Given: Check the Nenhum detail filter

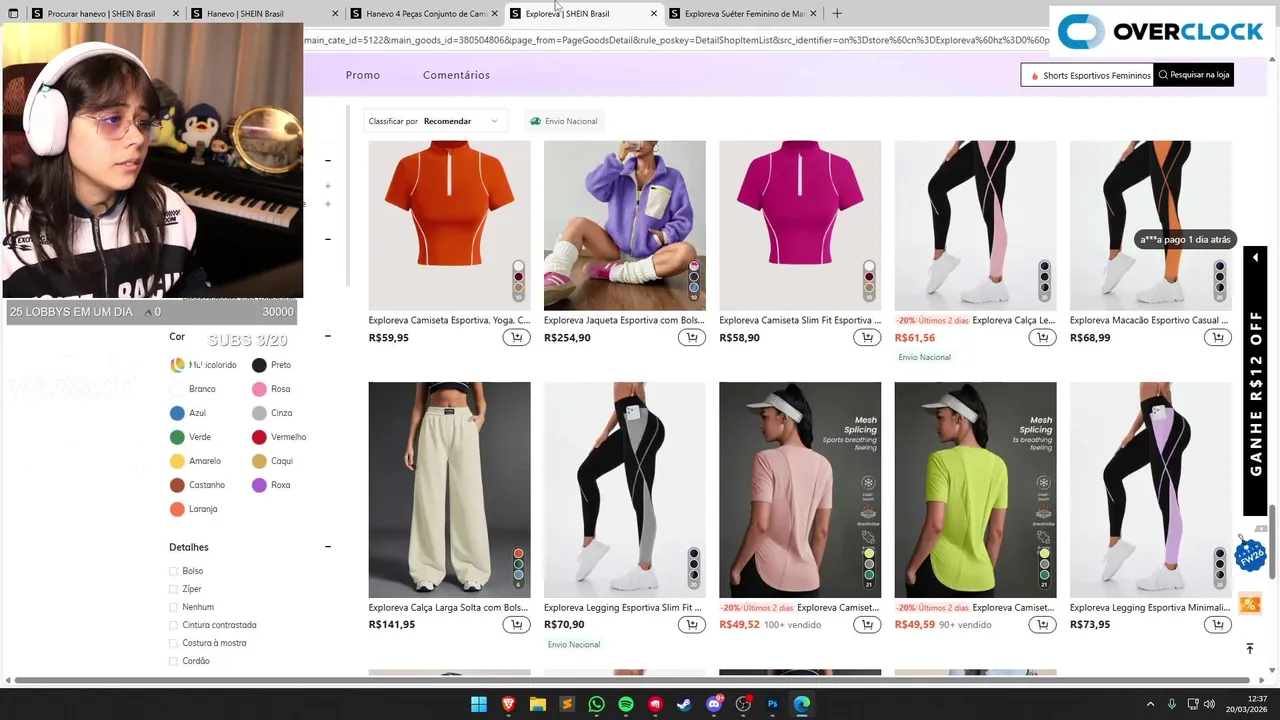Looking at the screenshot, I should point(174,607).
